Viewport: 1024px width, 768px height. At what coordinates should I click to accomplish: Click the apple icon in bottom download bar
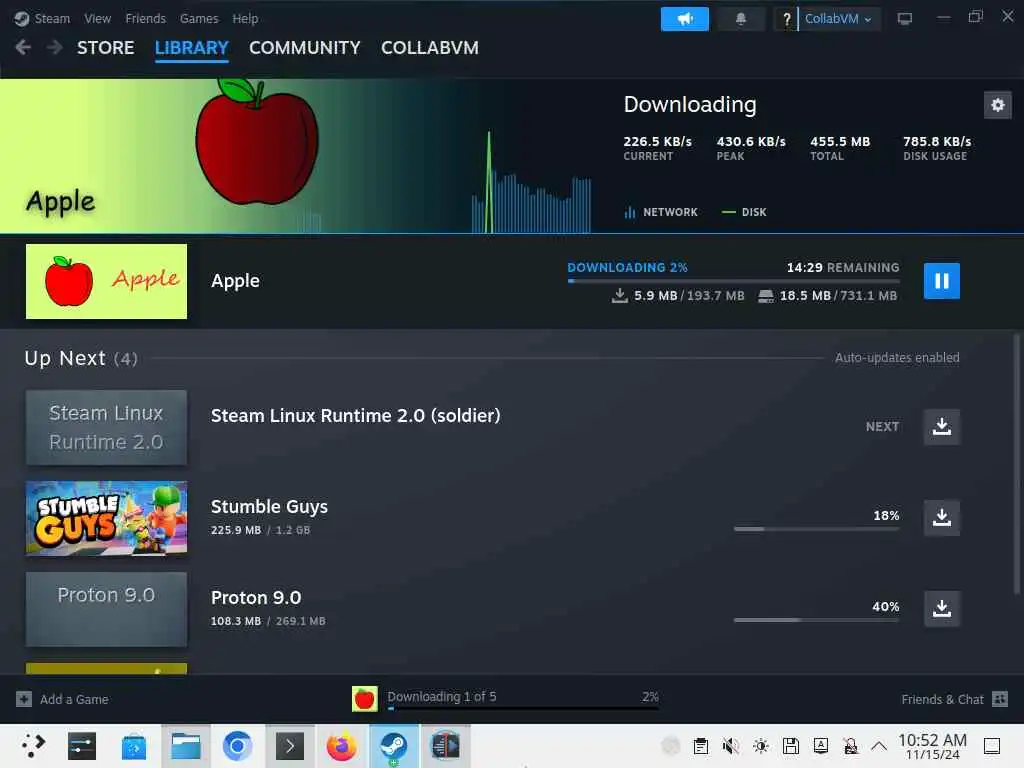point(364,699)
